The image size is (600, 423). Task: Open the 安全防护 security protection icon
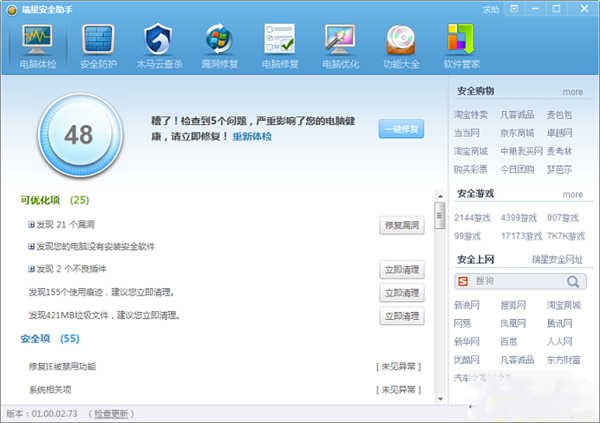click(99, 43)
